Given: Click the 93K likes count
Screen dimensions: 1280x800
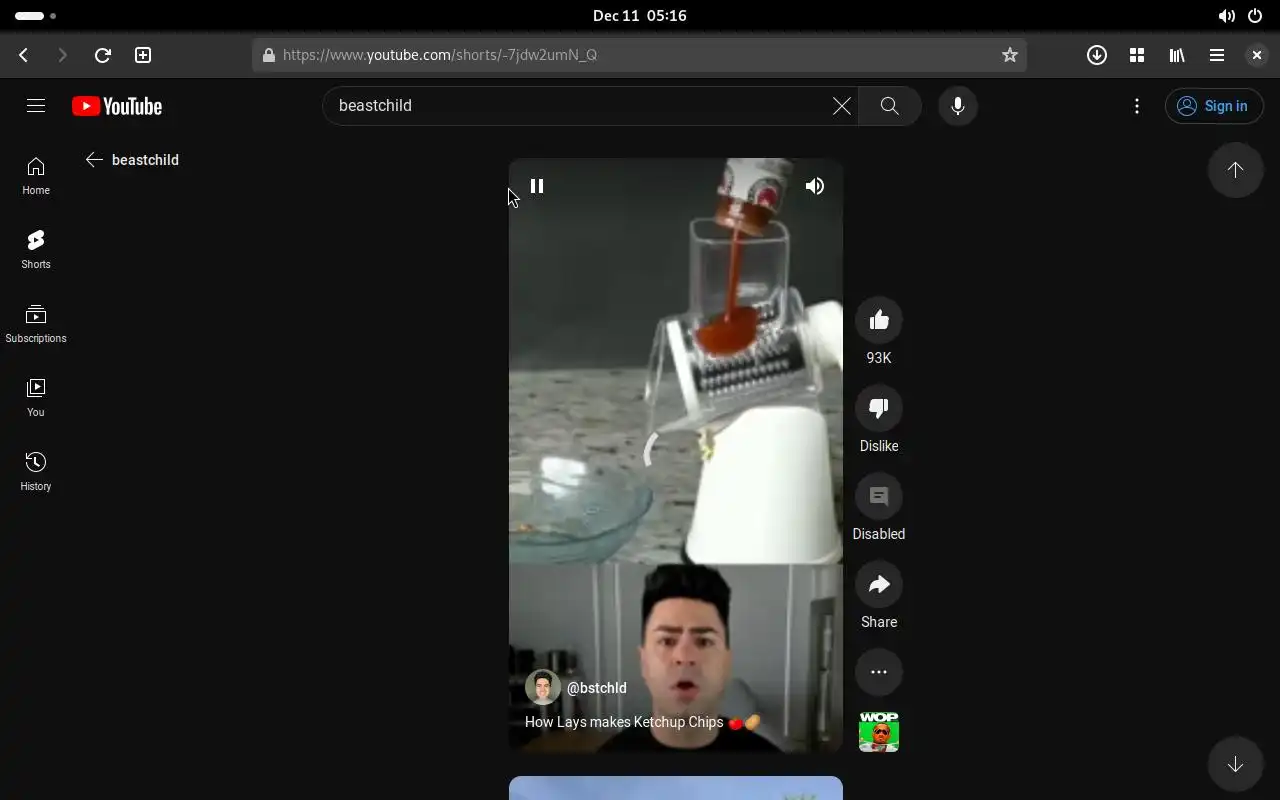Looking at the screenshot, I should tap(879, 358).
